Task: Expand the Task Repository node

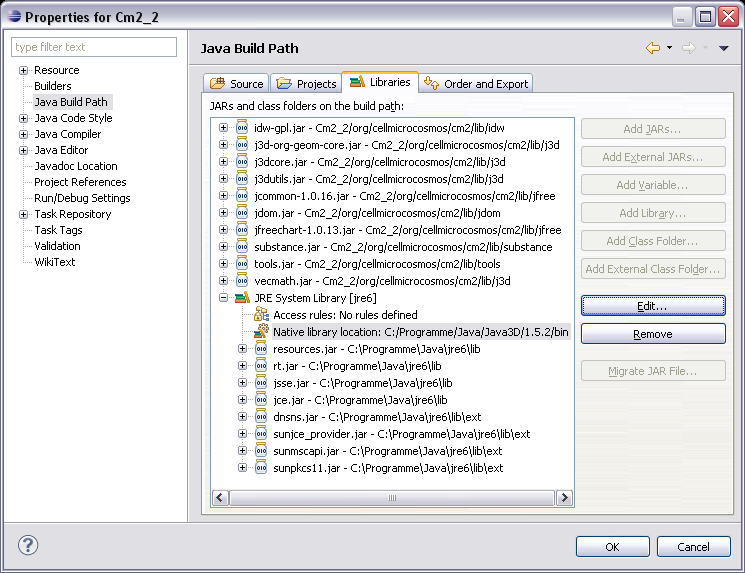Action: coord(23,214)
